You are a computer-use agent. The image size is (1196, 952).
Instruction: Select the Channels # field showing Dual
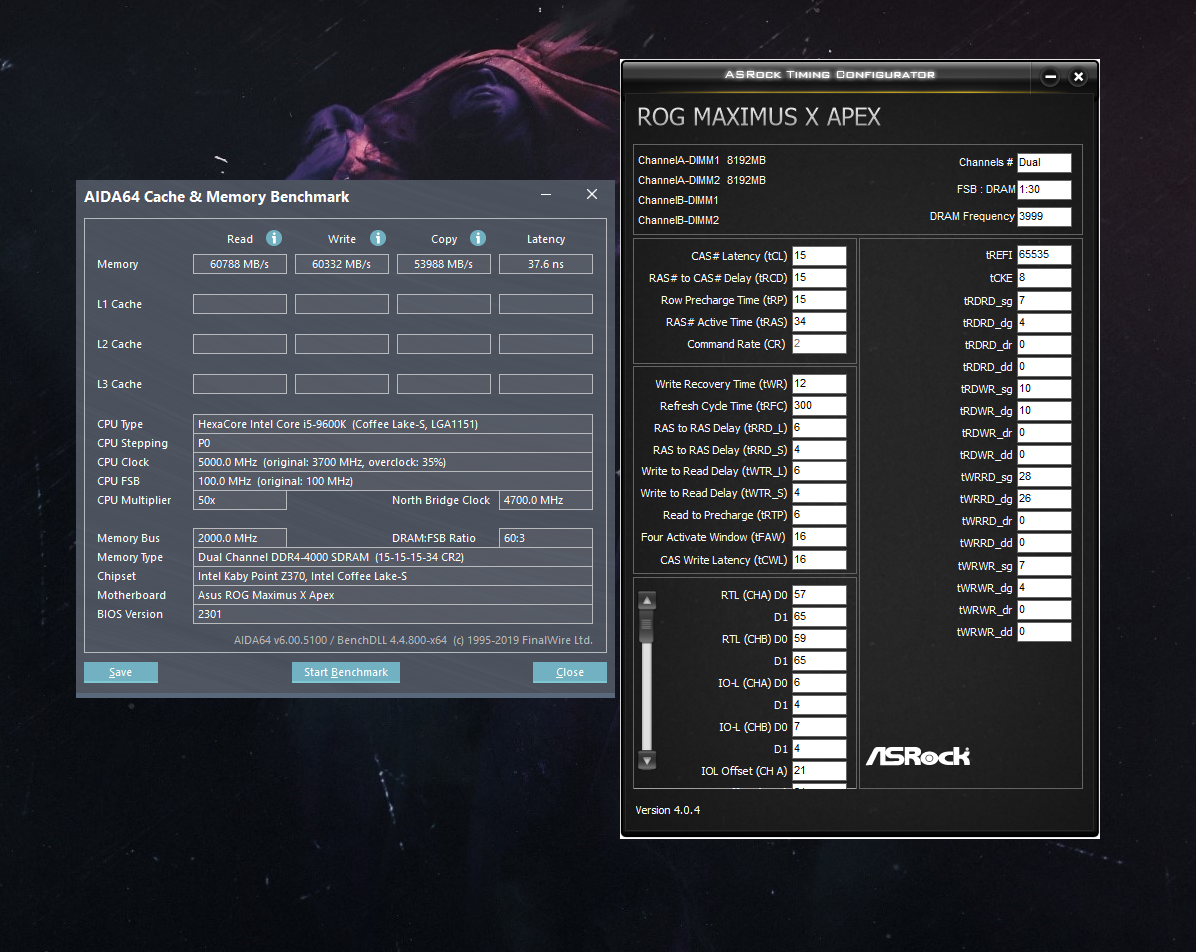tap(1044, 162)
